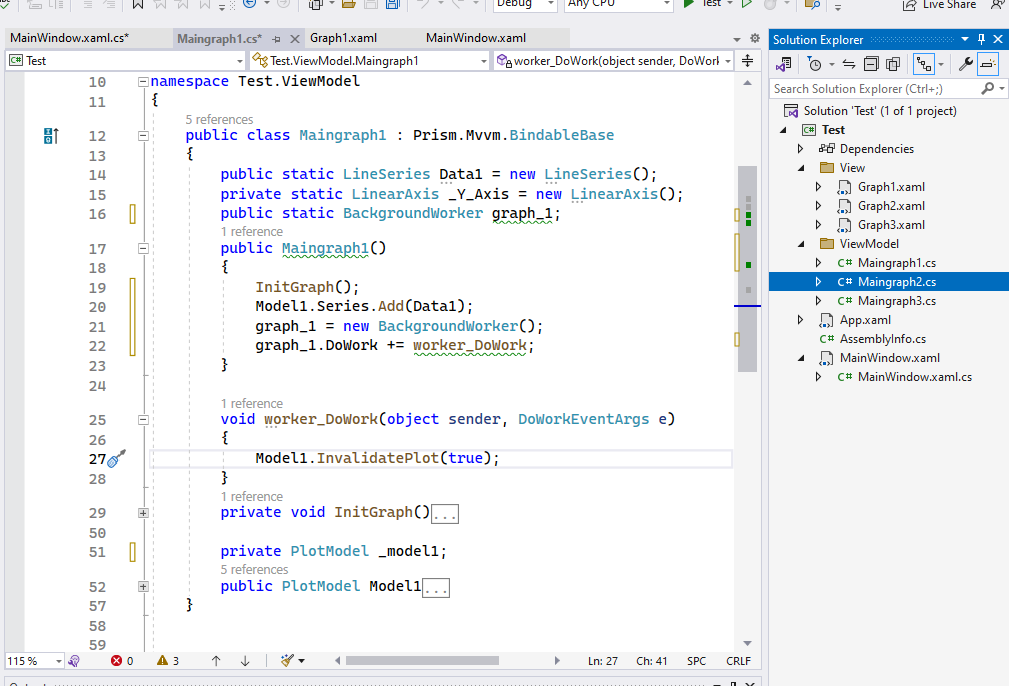1009x686 pixels.
Task: Click the warning triangle count indicator
Action: [x=168, y=661]
